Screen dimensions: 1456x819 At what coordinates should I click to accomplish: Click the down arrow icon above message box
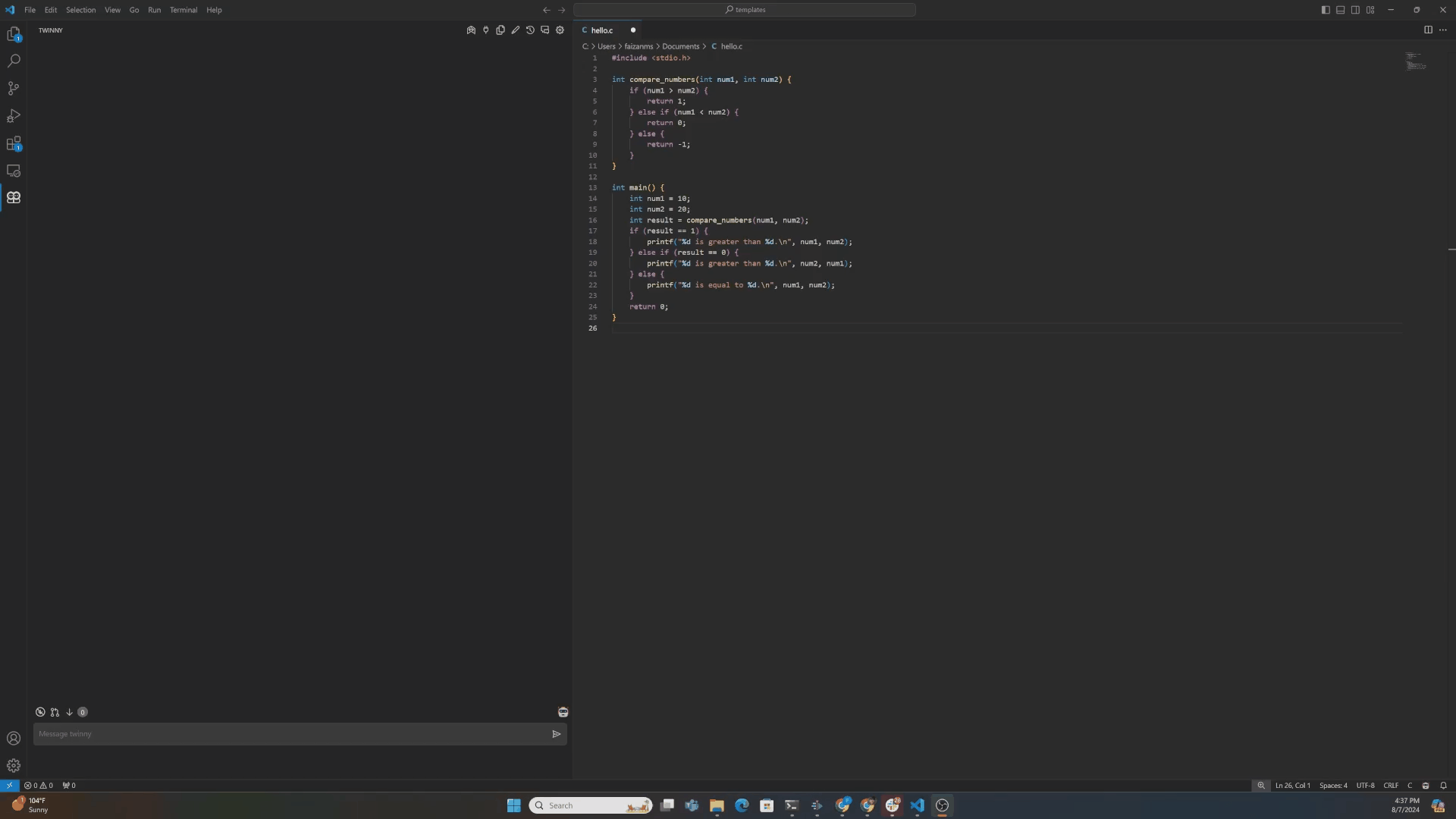coord(69,712)
